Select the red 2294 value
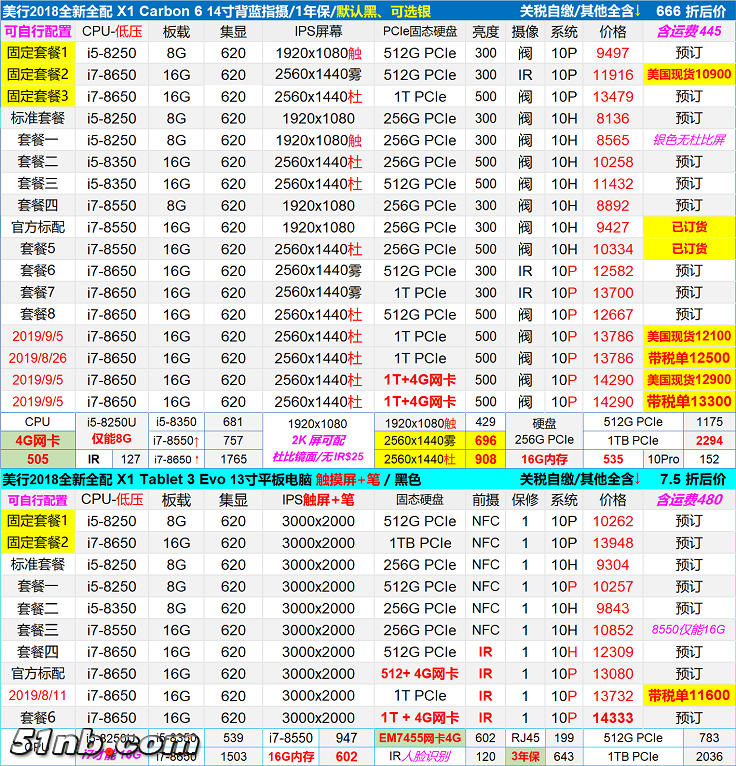The height and width of the screenshot is (766, 736). (x=709, y=441)
